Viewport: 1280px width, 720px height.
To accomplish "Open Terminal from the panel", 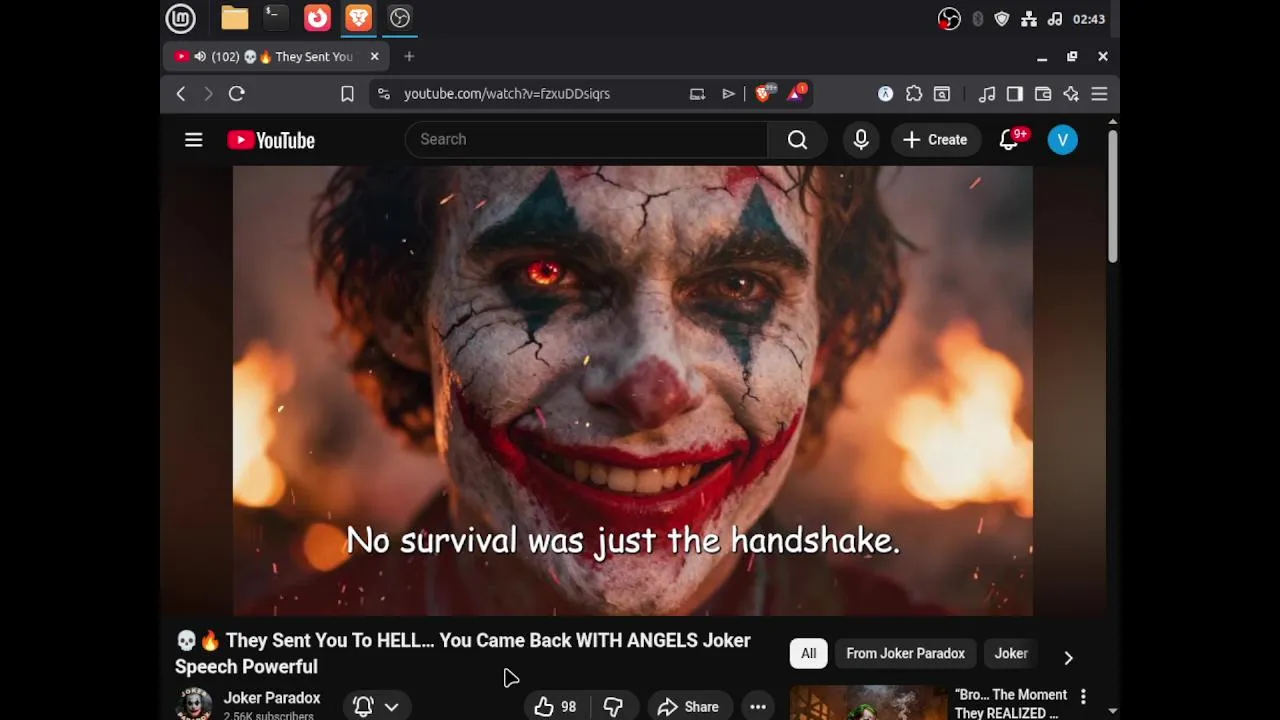I will tap(276, 18).
